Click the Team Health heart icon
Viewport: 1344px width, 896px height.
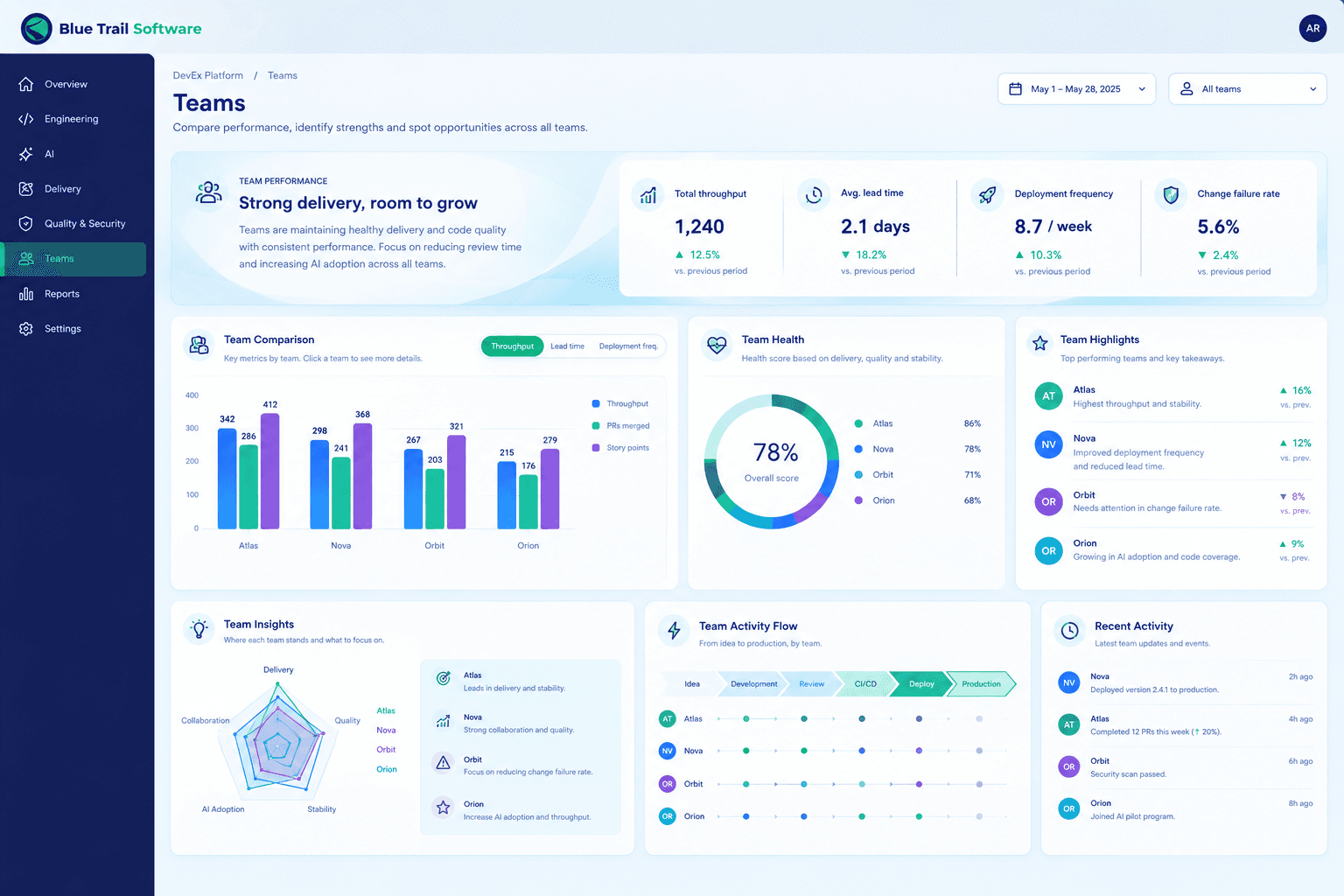(x=717, y=346)
